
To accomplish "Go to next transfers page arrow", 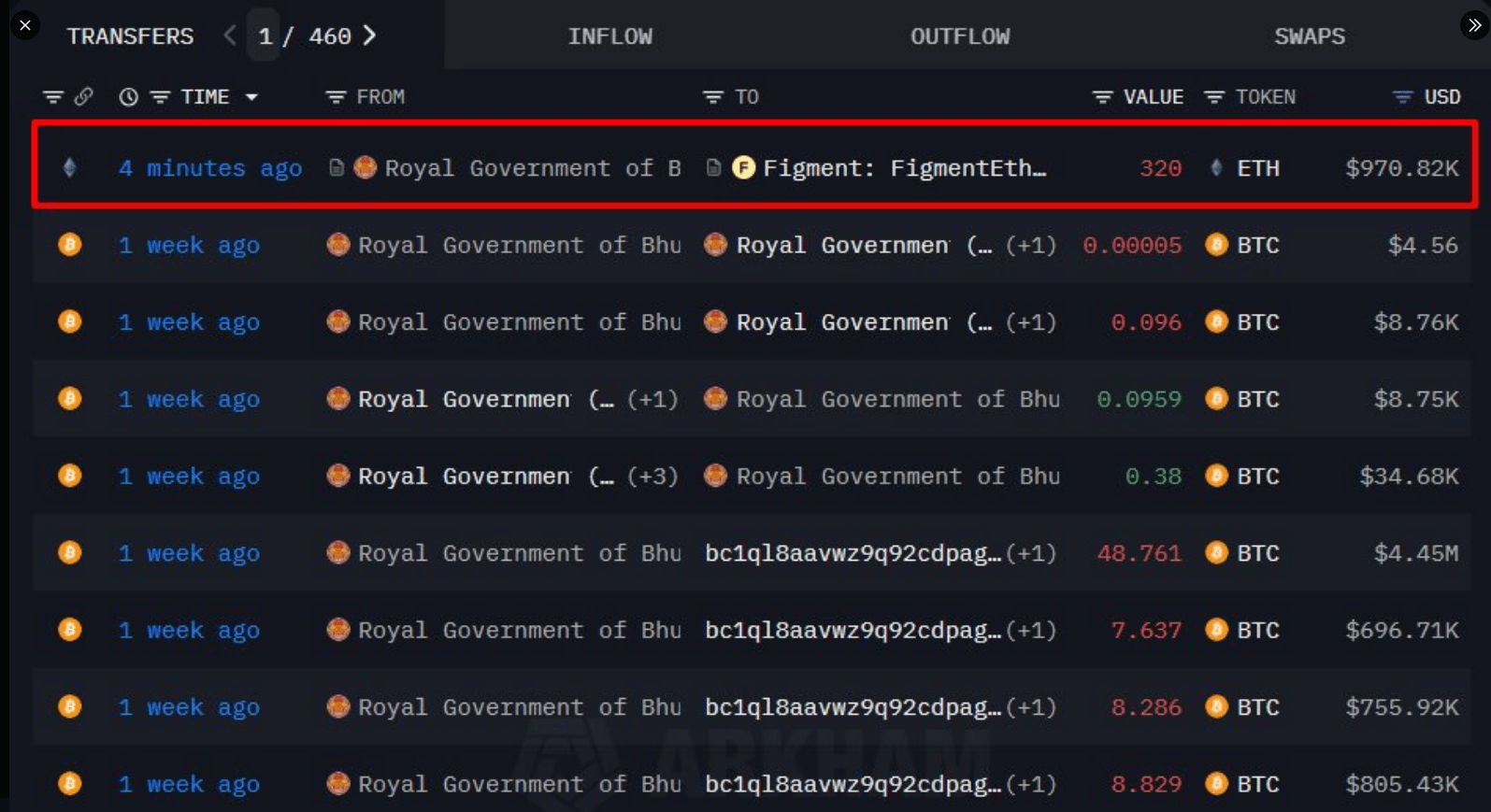I will (370, 36).
